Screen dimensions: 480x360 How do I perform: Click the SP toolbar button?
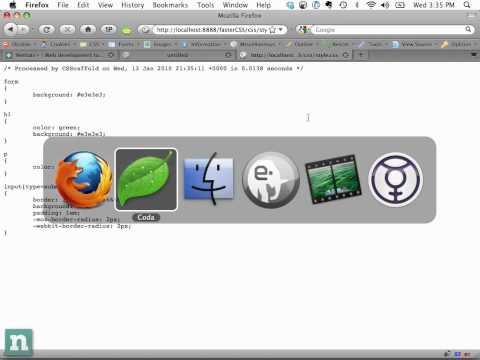point(109,30)
